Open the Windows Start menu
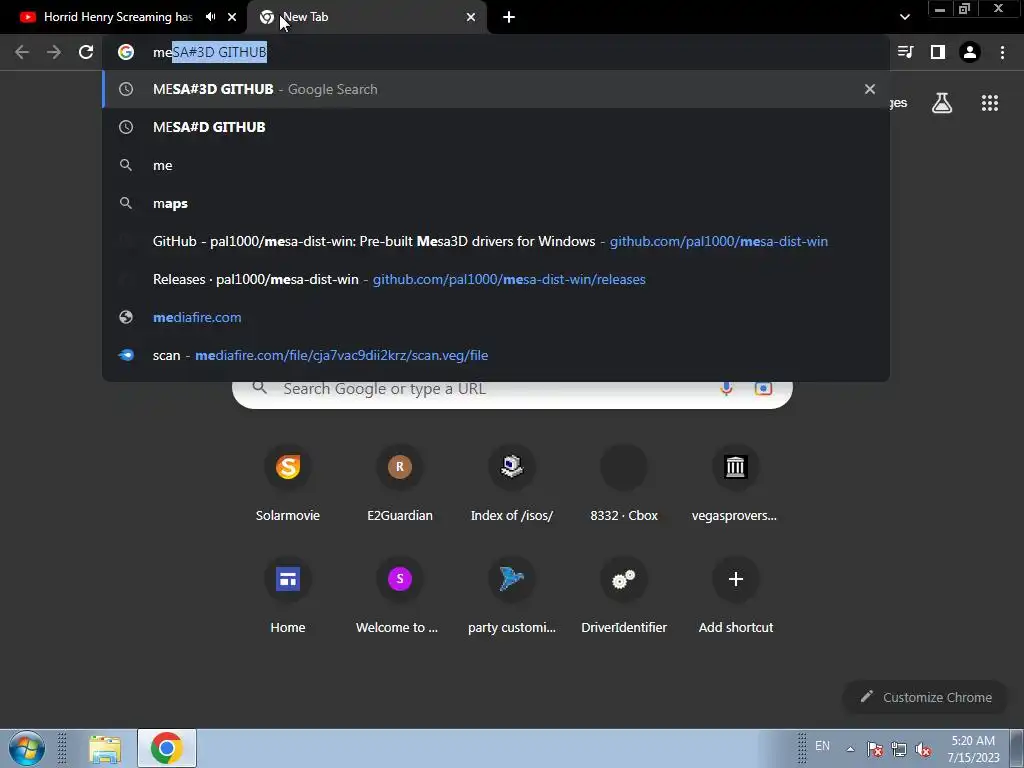Screen dimensions: 1024x768 pos(27,748)
